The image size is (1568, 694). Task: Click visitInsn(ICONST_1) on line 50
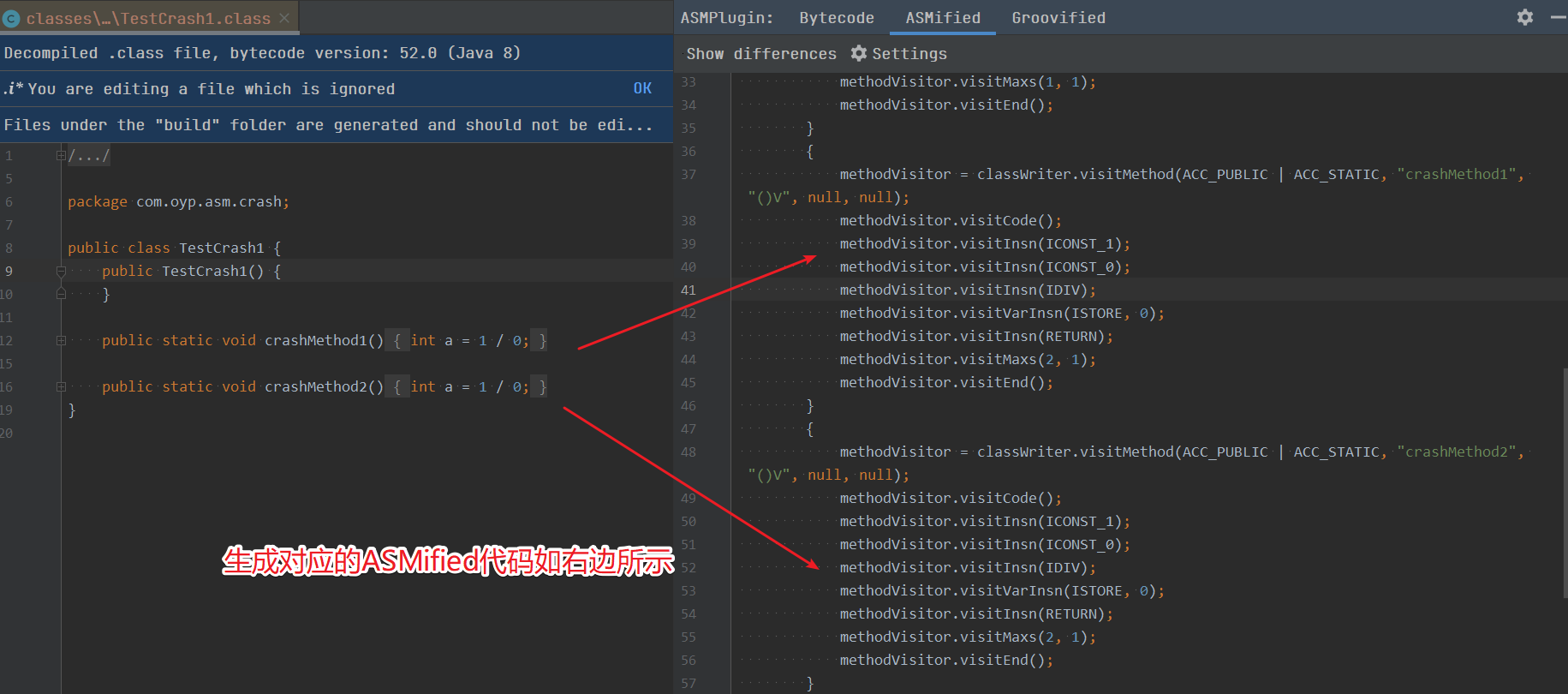click(x=985, y=521)
